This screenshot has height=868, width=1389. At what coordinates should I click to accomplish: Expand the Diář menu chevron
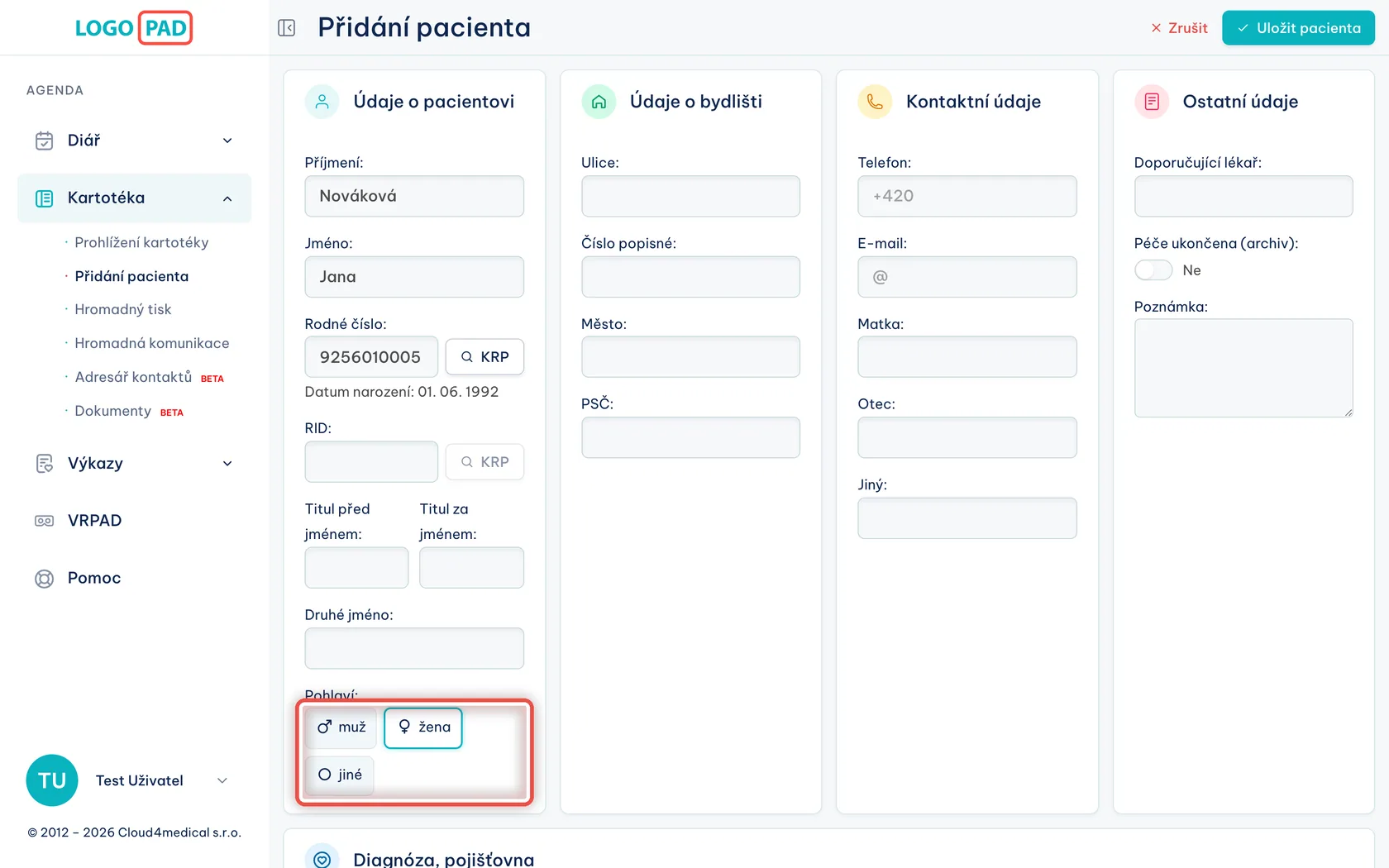pos(227,141)
